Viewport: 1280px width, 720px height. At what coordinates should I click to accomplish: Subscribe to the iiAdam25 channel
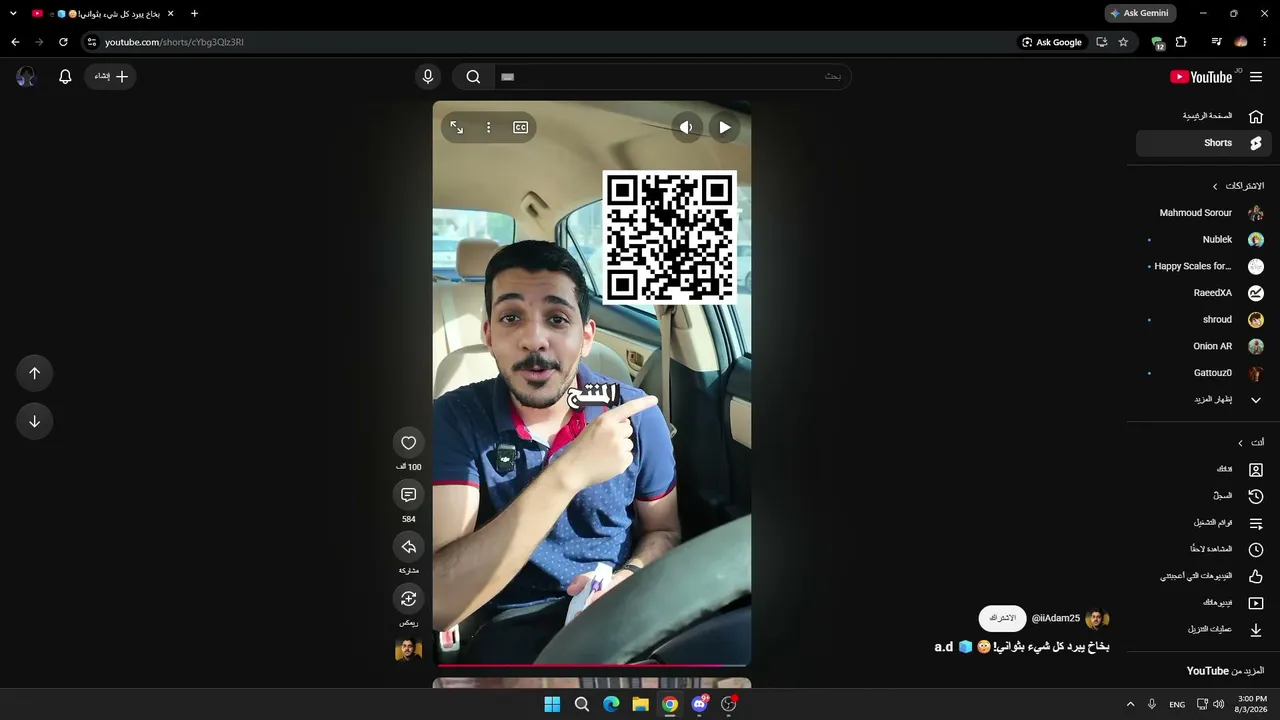click(1002, 618)
